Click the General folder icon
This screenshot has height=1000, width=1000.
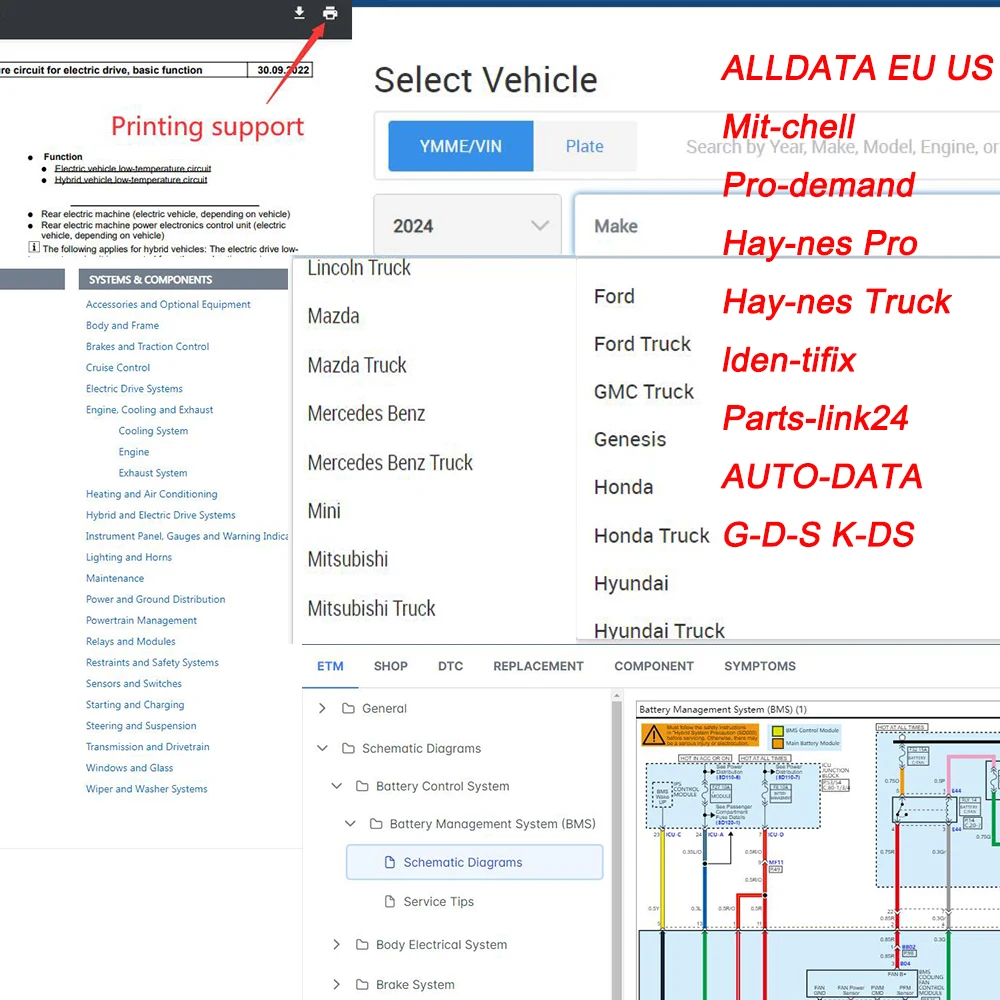348,709
